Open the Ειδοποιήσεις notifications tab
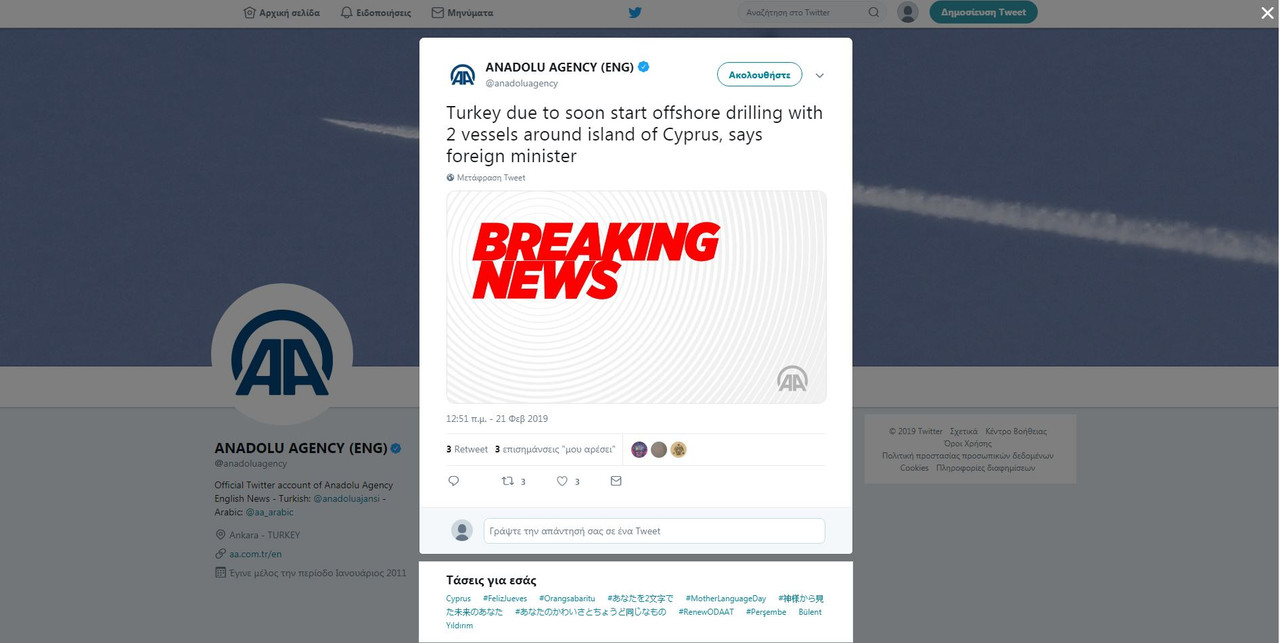Image resolution: width=1280 pixels, height=643 pixels. [x=376, y=13]
